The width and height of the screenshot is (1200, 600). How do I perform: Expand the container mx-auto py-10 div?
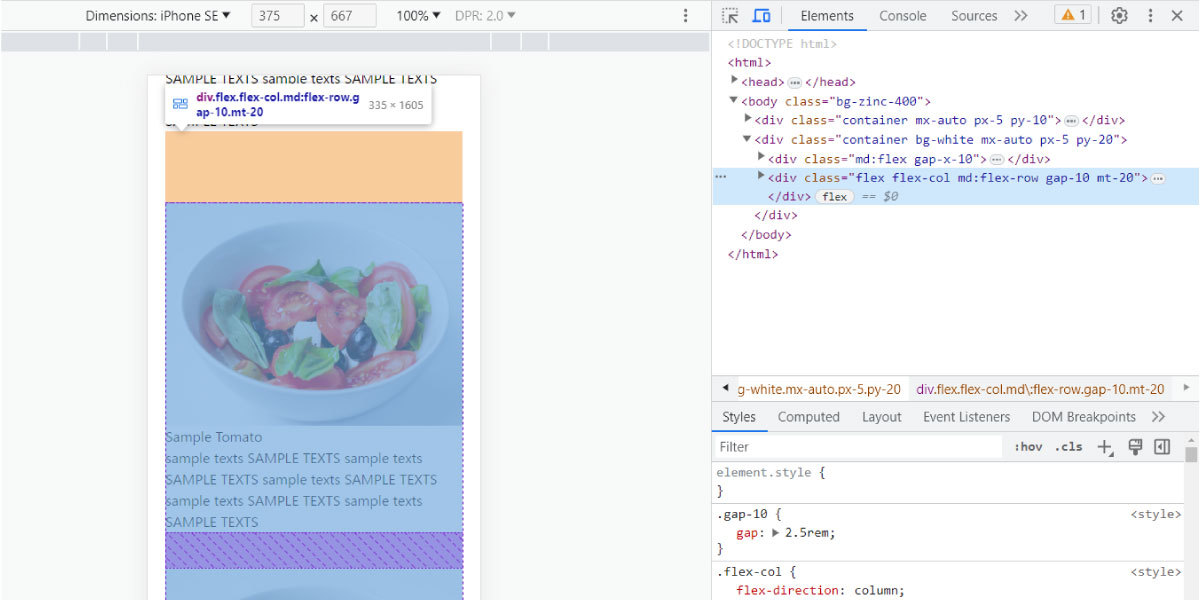(x=748, y=119)
